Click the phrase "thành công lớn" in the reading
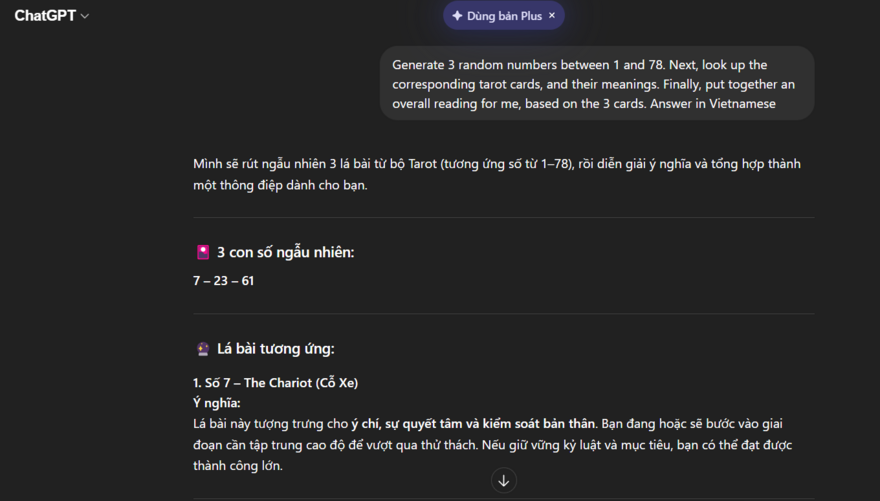This screenshot has height=501, width=880. (238, 465)
